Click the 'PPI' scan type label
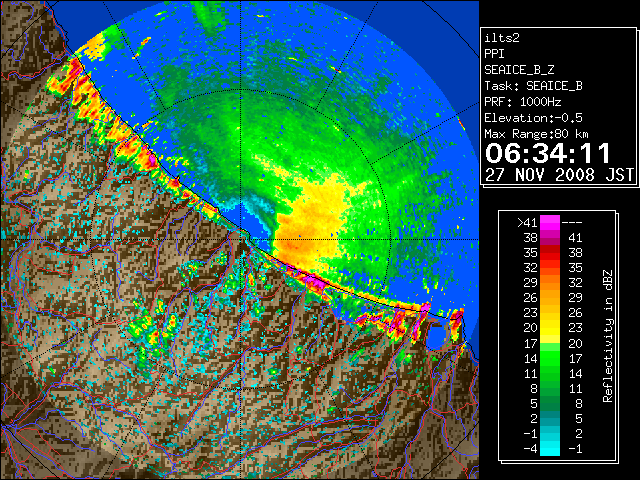Viewport: 640px width, 480px height. click(x=494, y=54)
